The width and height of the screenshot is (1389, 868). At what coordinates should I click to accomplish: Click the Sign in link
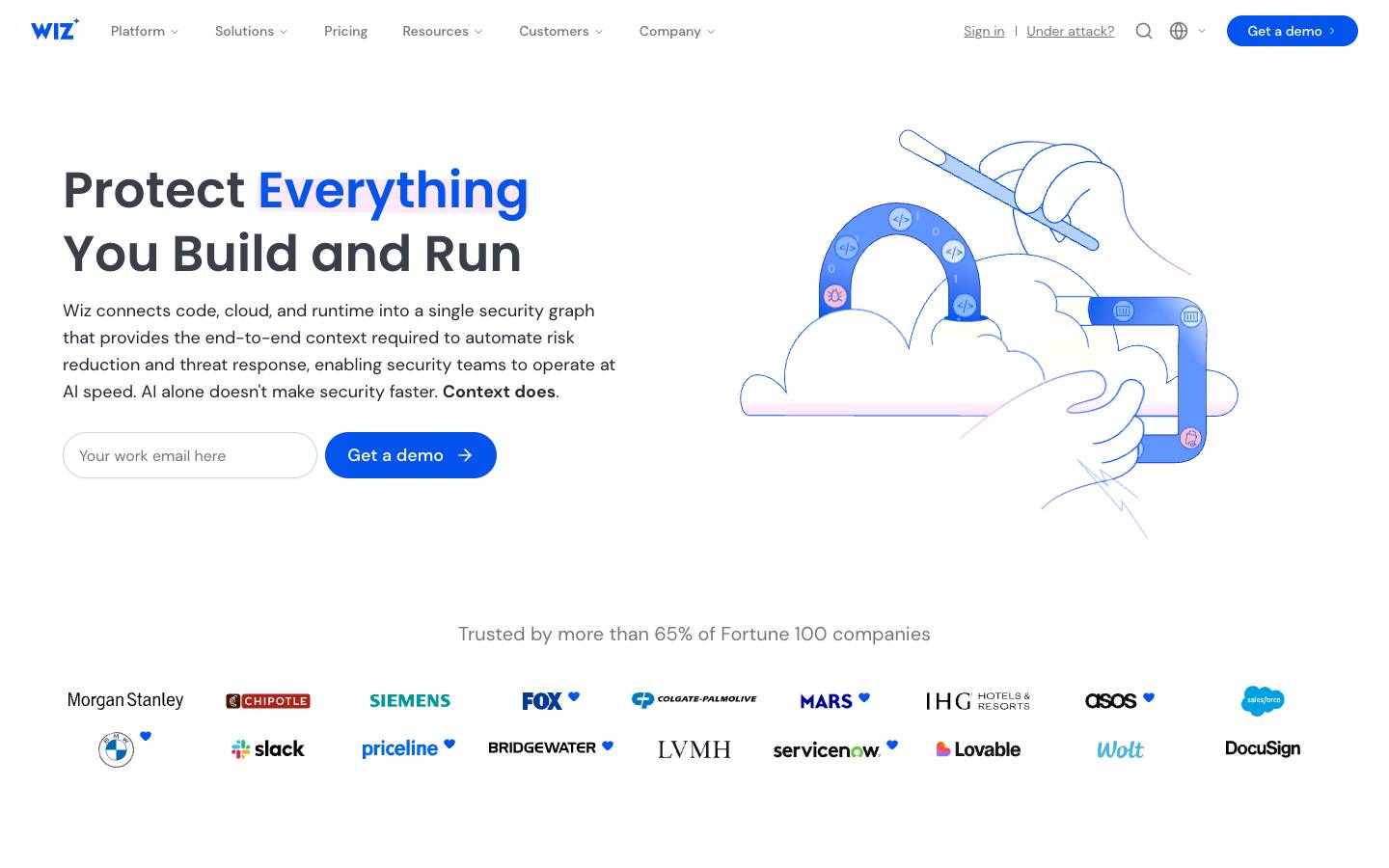(984, 31)
